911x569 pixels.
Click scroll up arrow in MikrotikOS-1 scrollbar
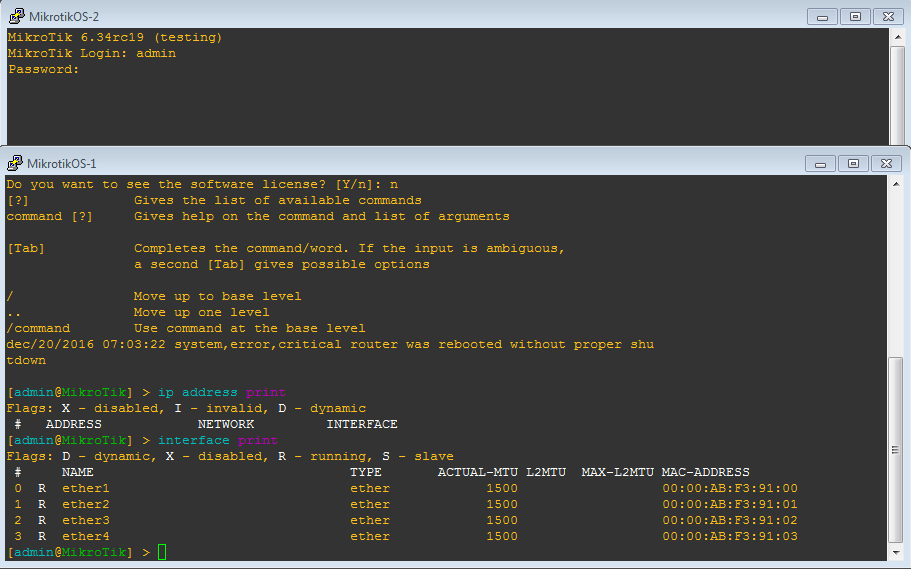[x=896, y=184]
